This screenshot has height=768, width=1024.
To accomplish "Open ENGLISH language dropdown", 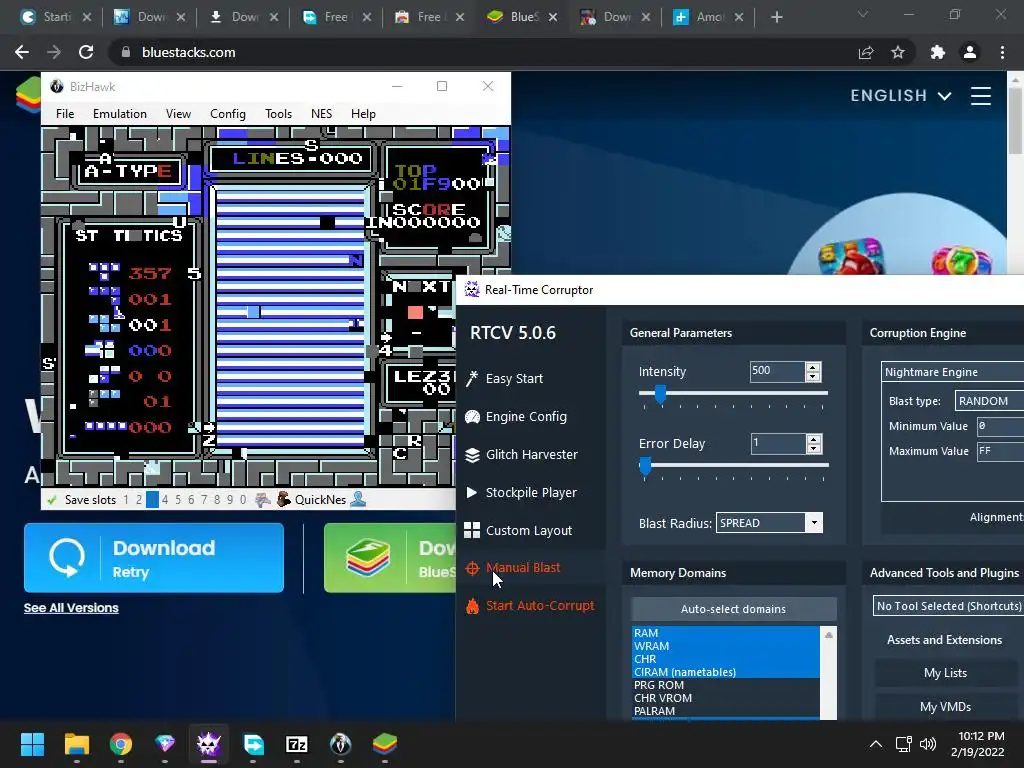I will pyautogui.click(x=900, y=96).
